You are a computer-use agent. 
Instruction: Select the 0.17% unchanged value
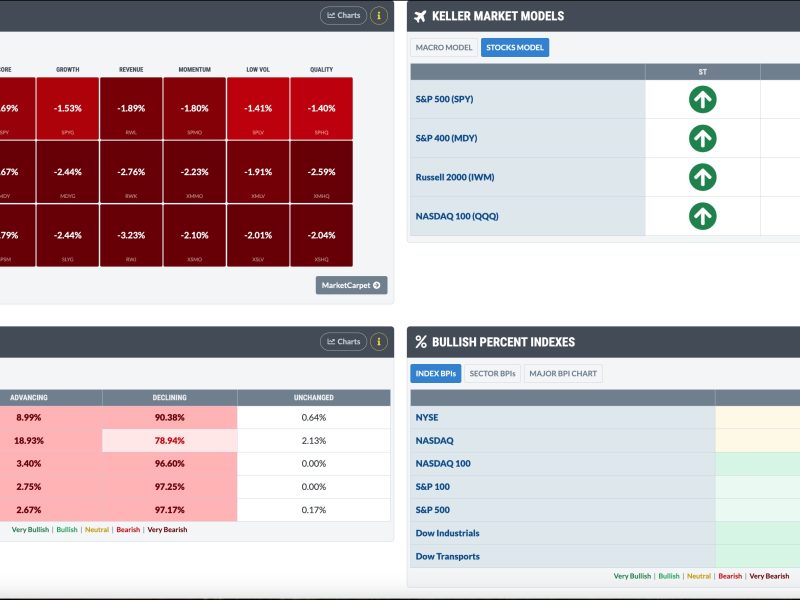(314, 510)
